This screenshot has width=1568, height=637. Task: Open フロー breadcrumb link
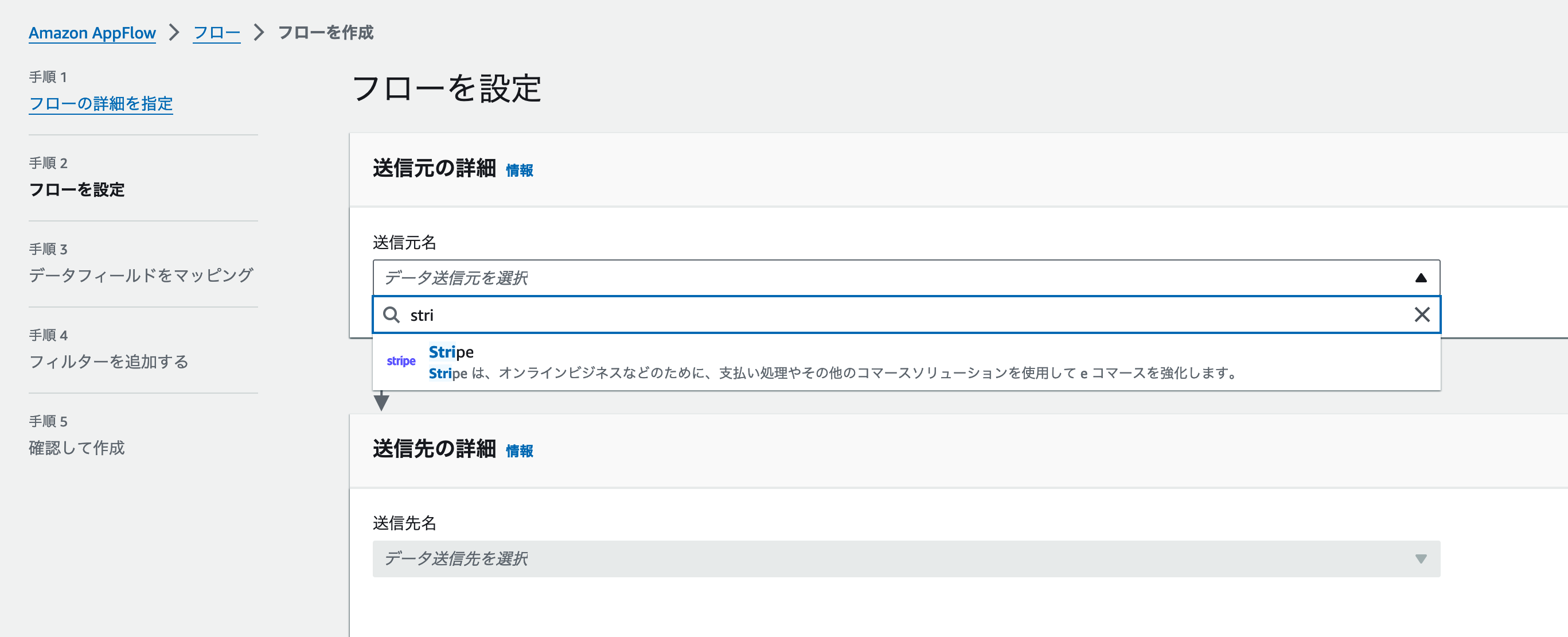pyautogui.click(x=216, y=33)
